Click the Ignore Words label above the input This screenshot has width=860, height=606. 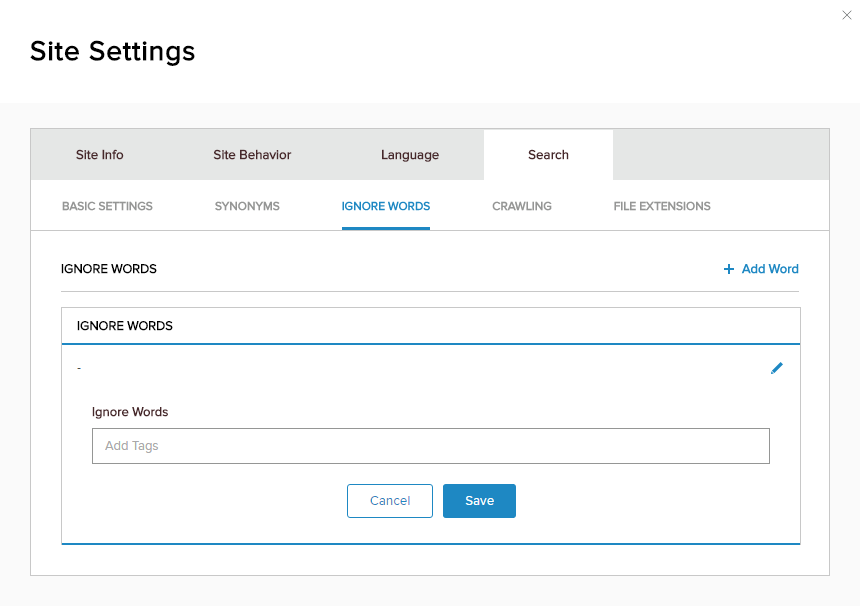tap(130, 412)
